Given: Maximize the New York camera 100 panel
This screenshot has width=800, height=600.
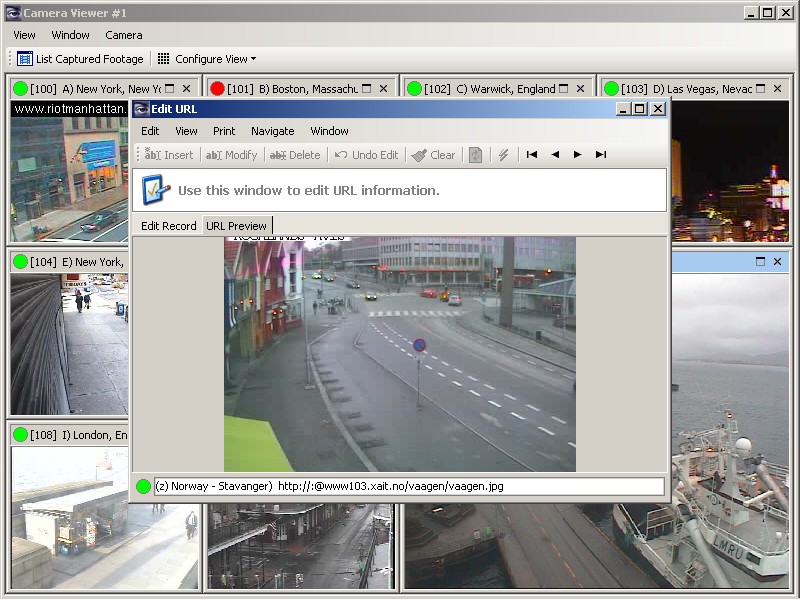Looking at the screenshot, I should (169, 89).
